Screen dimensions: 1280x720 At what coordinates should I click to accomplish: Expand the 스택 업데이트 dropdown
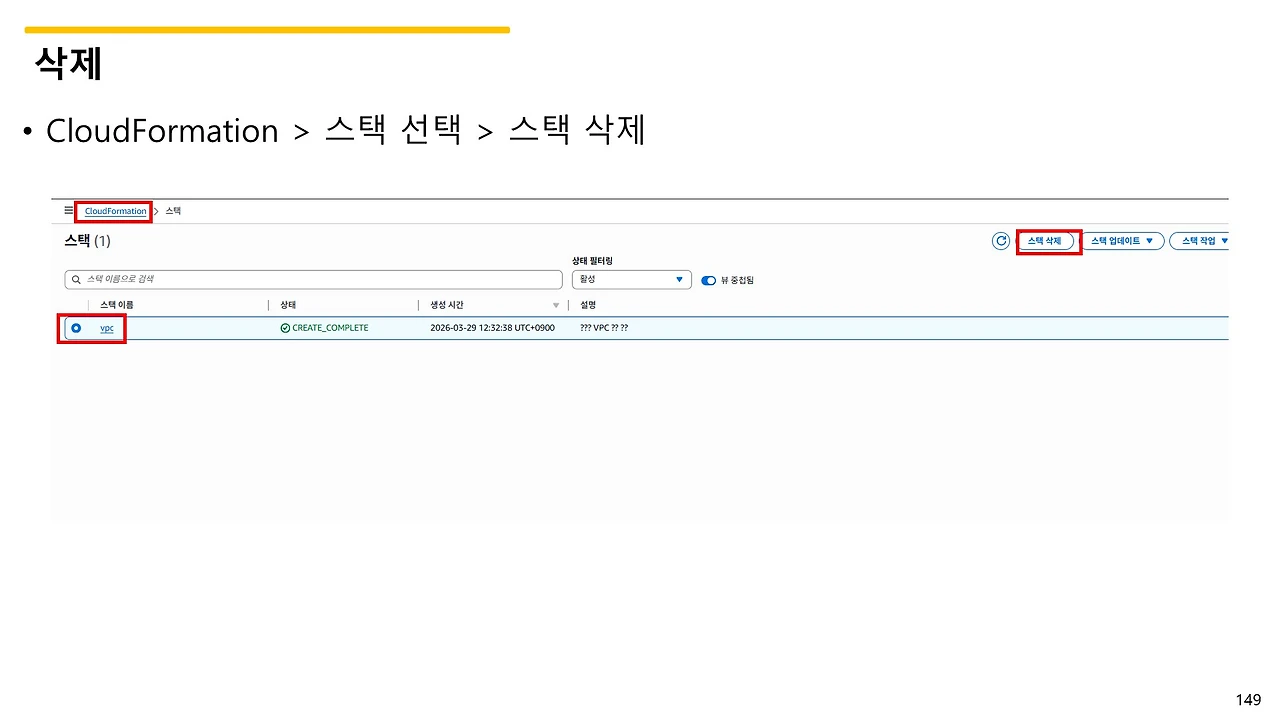[1122, 240]
